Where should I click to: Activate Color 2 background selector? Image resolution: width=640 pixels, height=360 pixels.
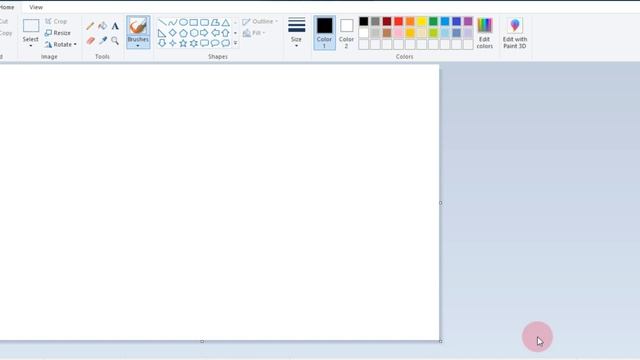pos(346,33)
